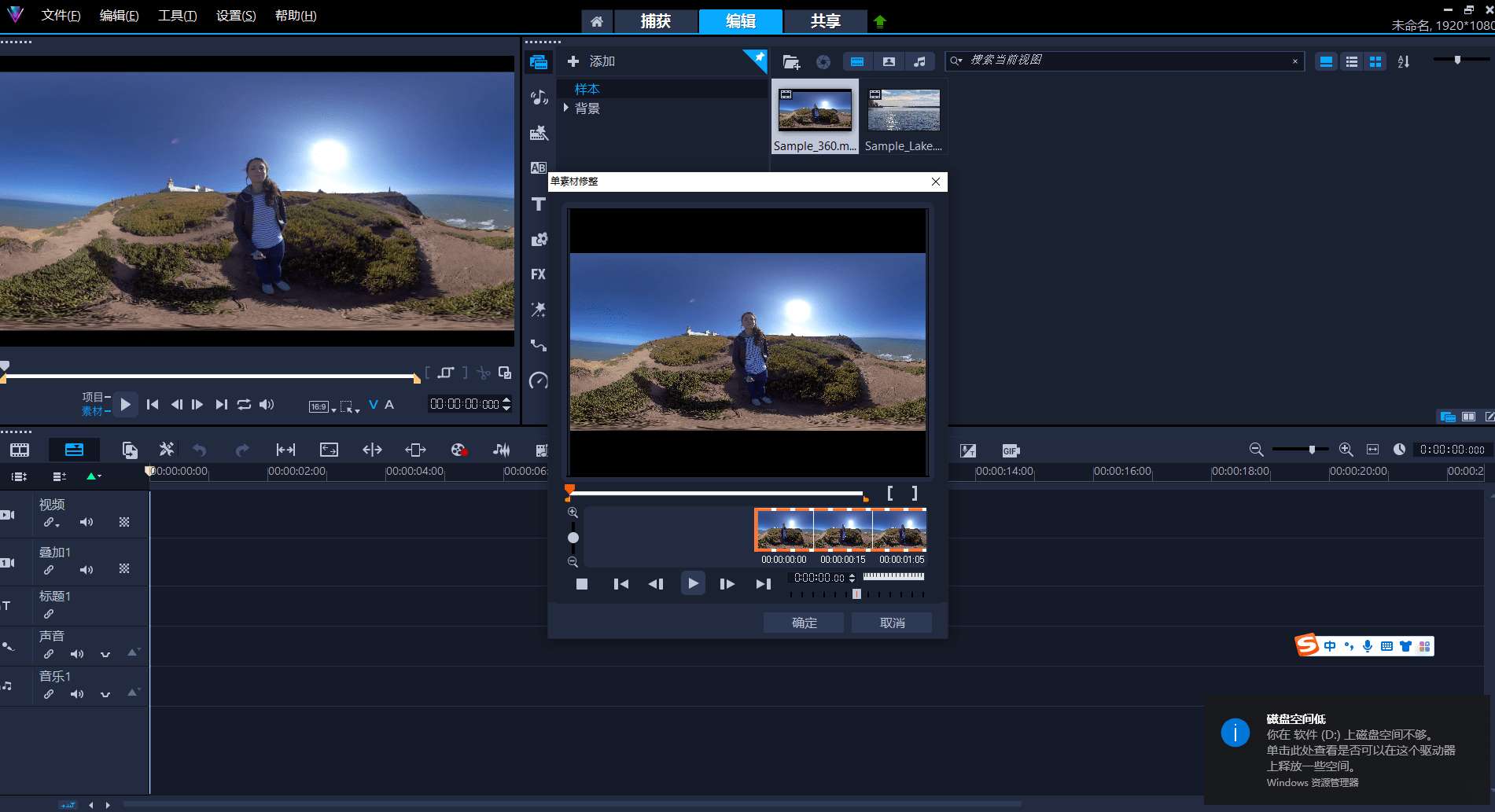Toggle showing photos in library
The image size is (1495, 812).
coord(889,61)
